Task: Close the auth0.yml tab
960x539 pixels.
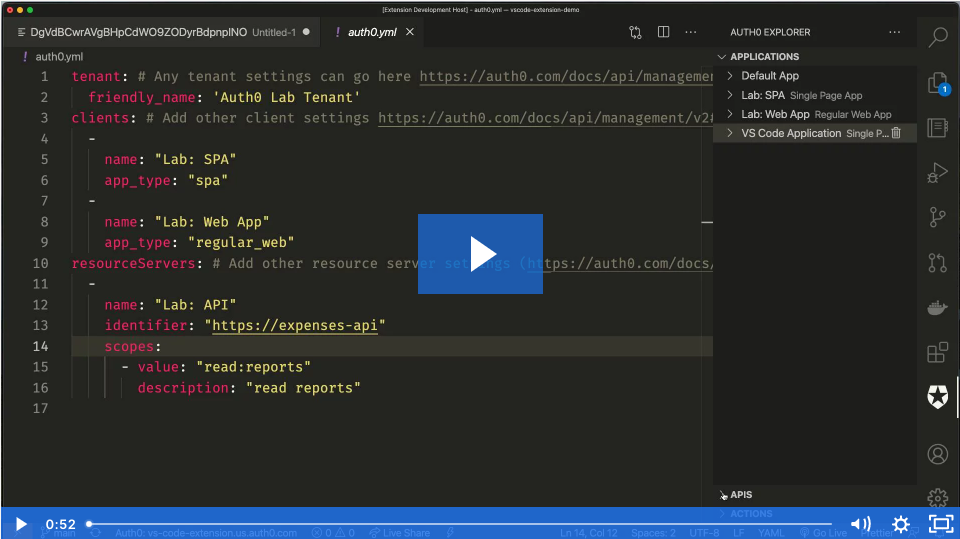Action: point(410,32)
